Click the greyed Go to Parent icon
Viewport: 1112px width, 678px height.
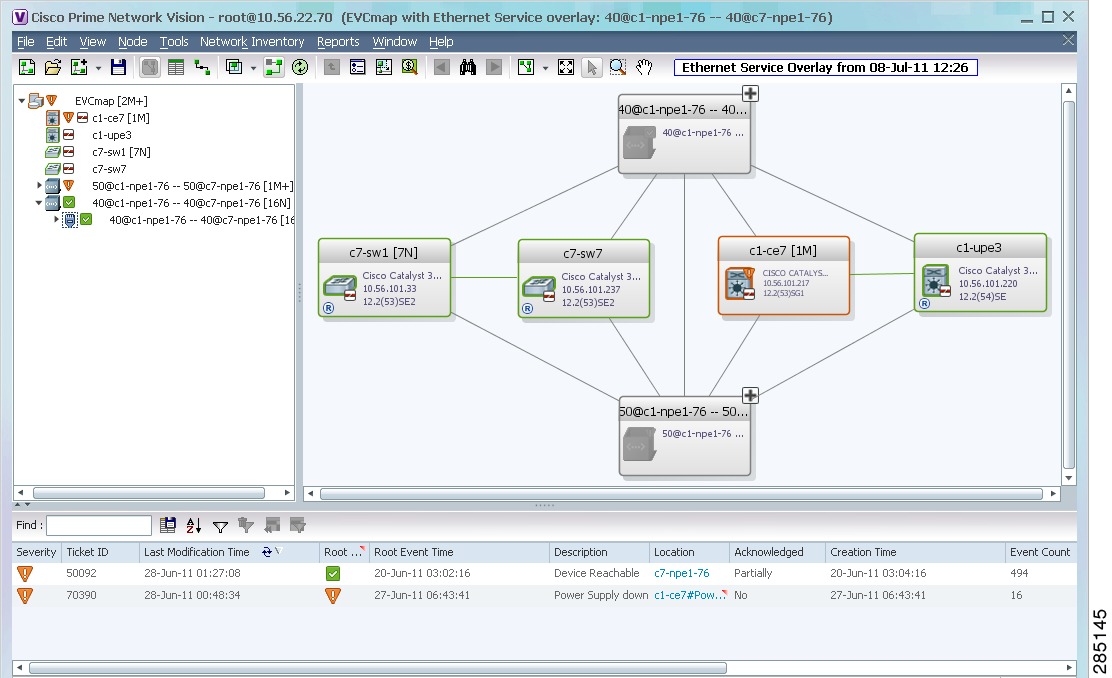pyautogui.click(x=331, y=67)
